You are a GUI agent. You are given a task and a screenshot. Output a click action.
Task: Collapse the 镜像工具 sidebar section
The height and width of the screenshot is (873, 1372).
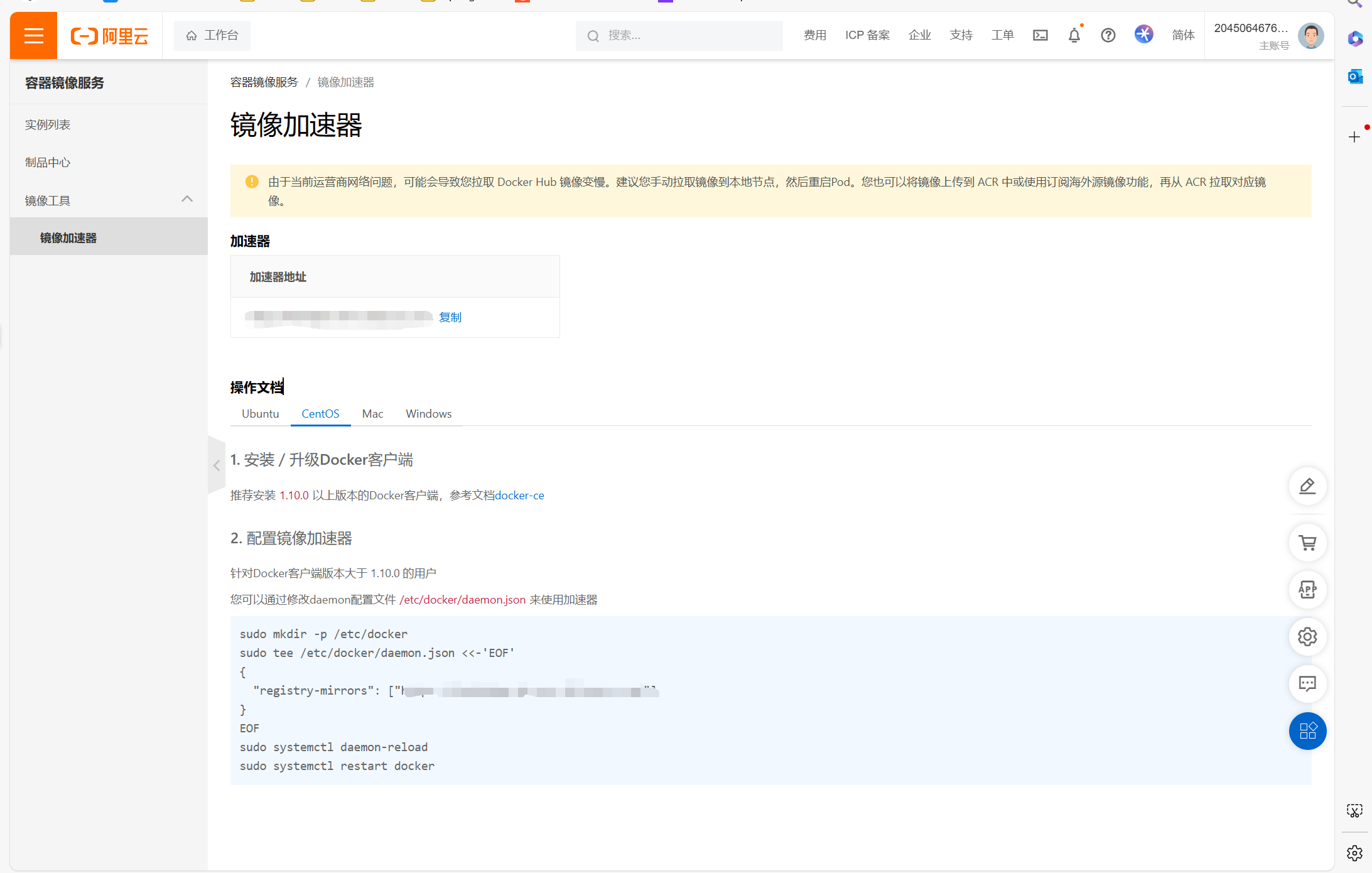coord(186,200)
